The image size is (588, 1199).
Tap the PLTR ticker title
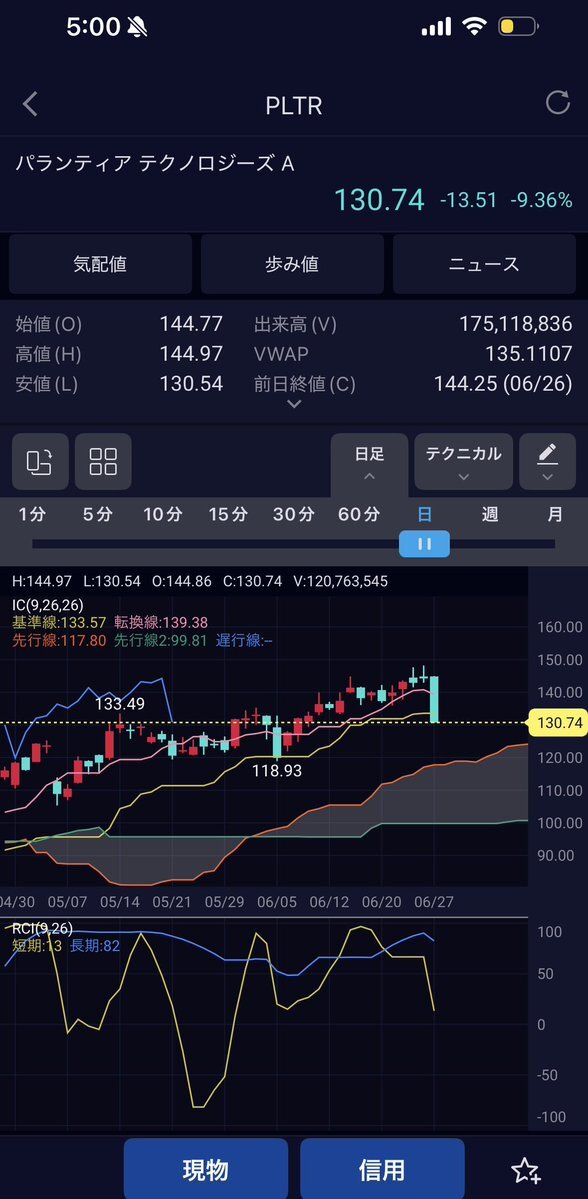click(294, 105)
